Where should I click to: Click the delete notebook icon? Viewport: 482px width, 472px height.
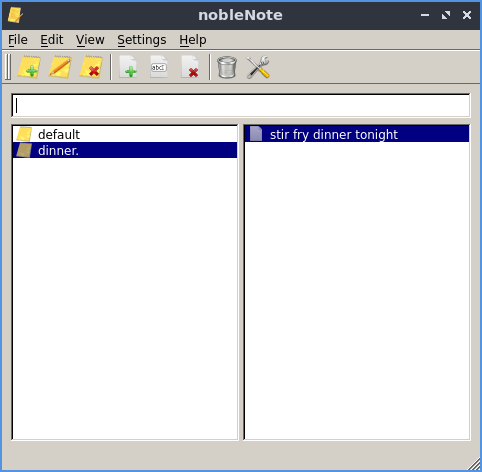[x=91, y=67]
